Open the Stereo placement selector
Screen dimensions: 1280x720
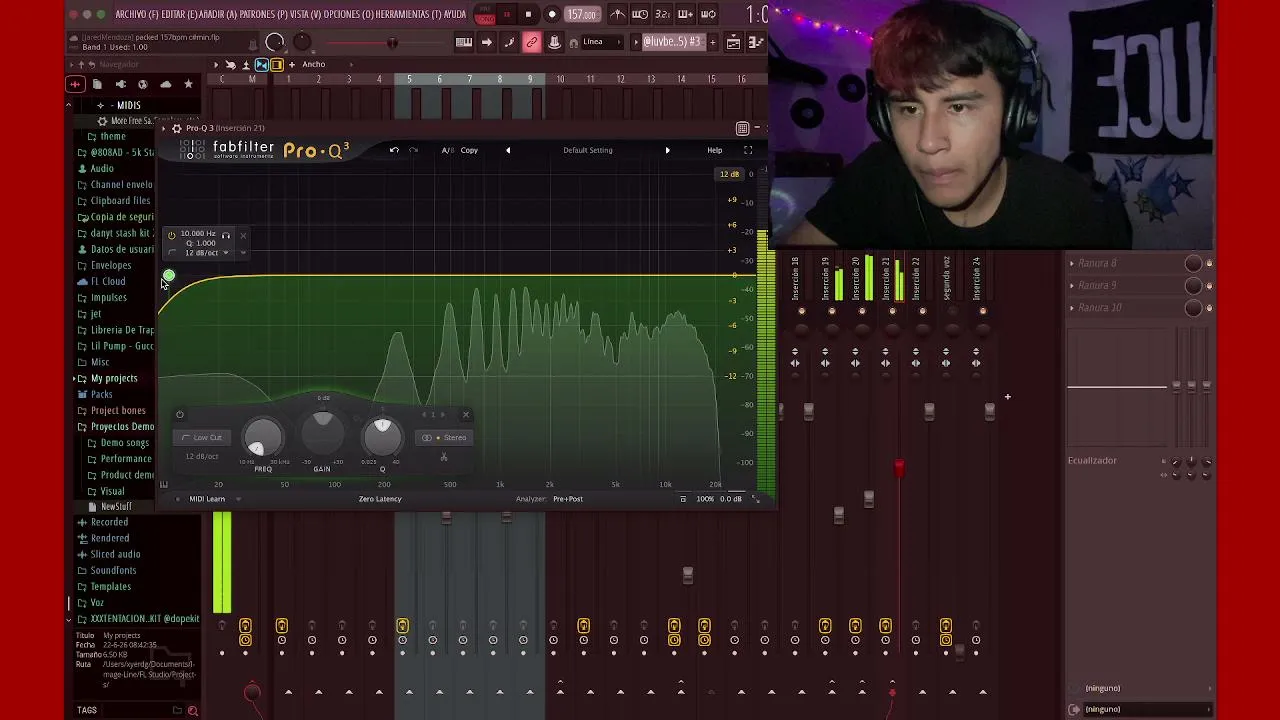click(x=445, y=437)
